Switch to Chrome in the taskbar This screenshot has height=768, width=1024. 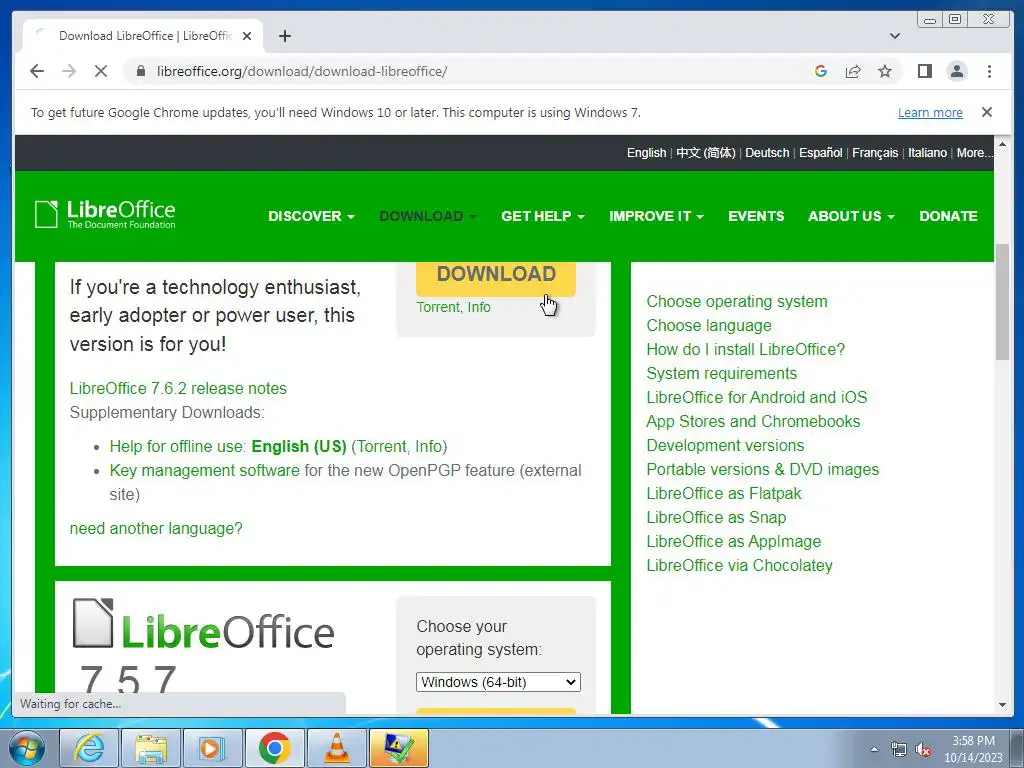tap(274, 748)
